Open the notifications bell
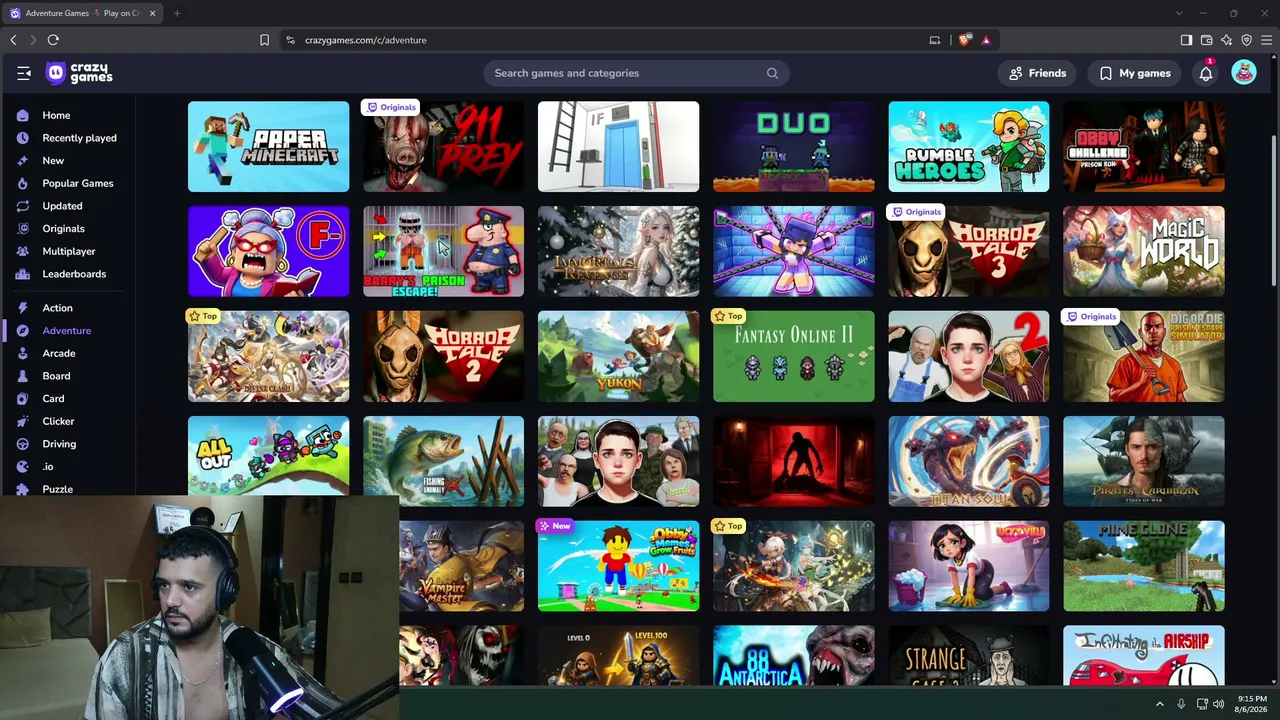Screen dimensions: 1280x720 click(x=1206, y=73)
